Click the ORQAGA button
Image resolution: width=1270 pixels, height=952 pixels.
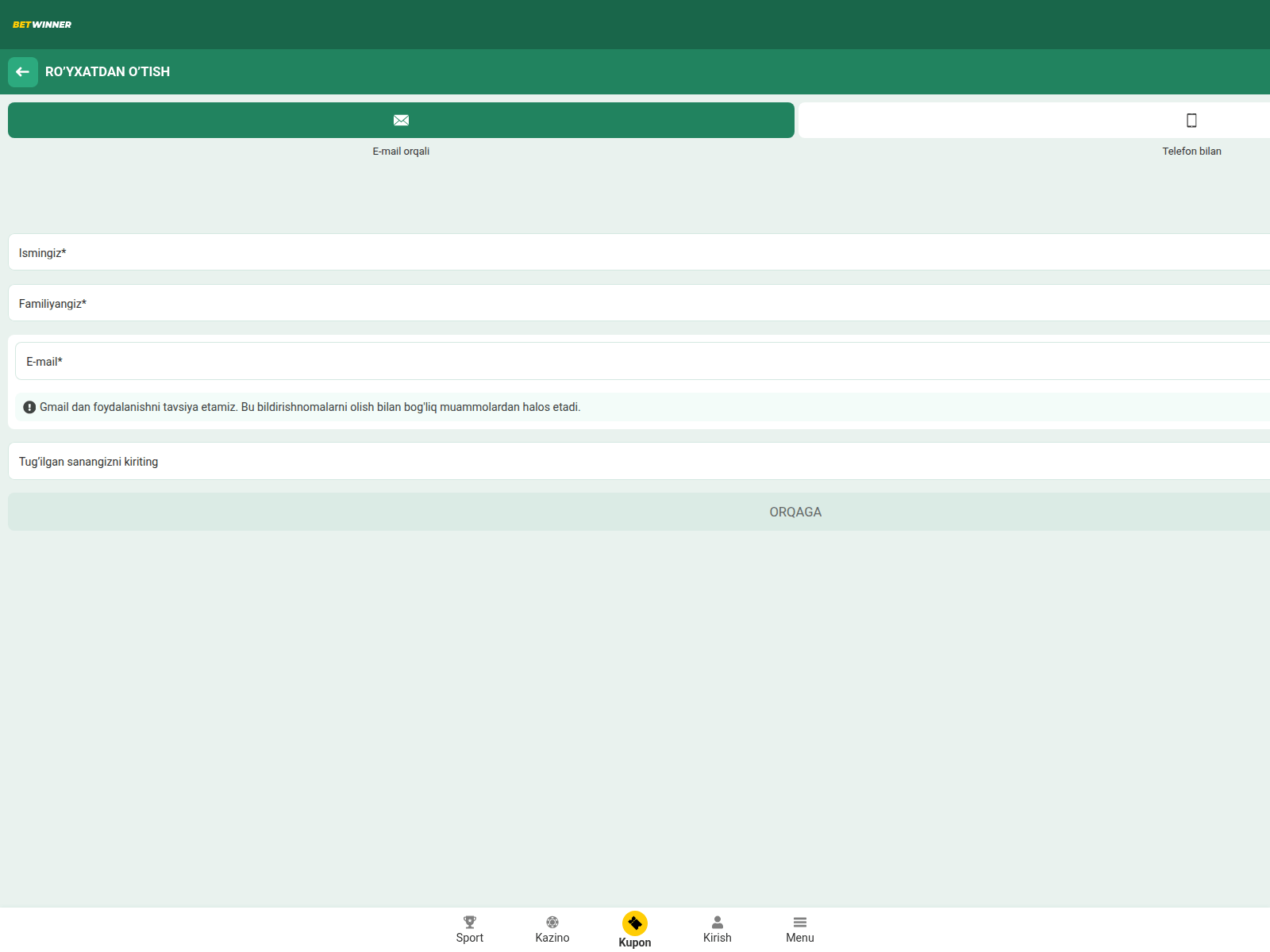coord(639,512)
